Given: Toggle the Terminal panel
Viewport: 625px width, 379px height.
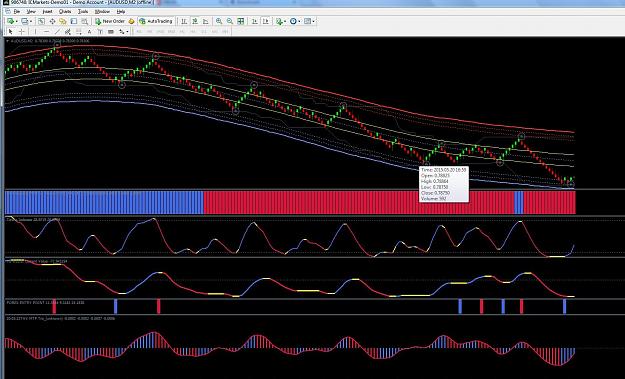Looking at the screenshot, I should click(x=73, y=21).
